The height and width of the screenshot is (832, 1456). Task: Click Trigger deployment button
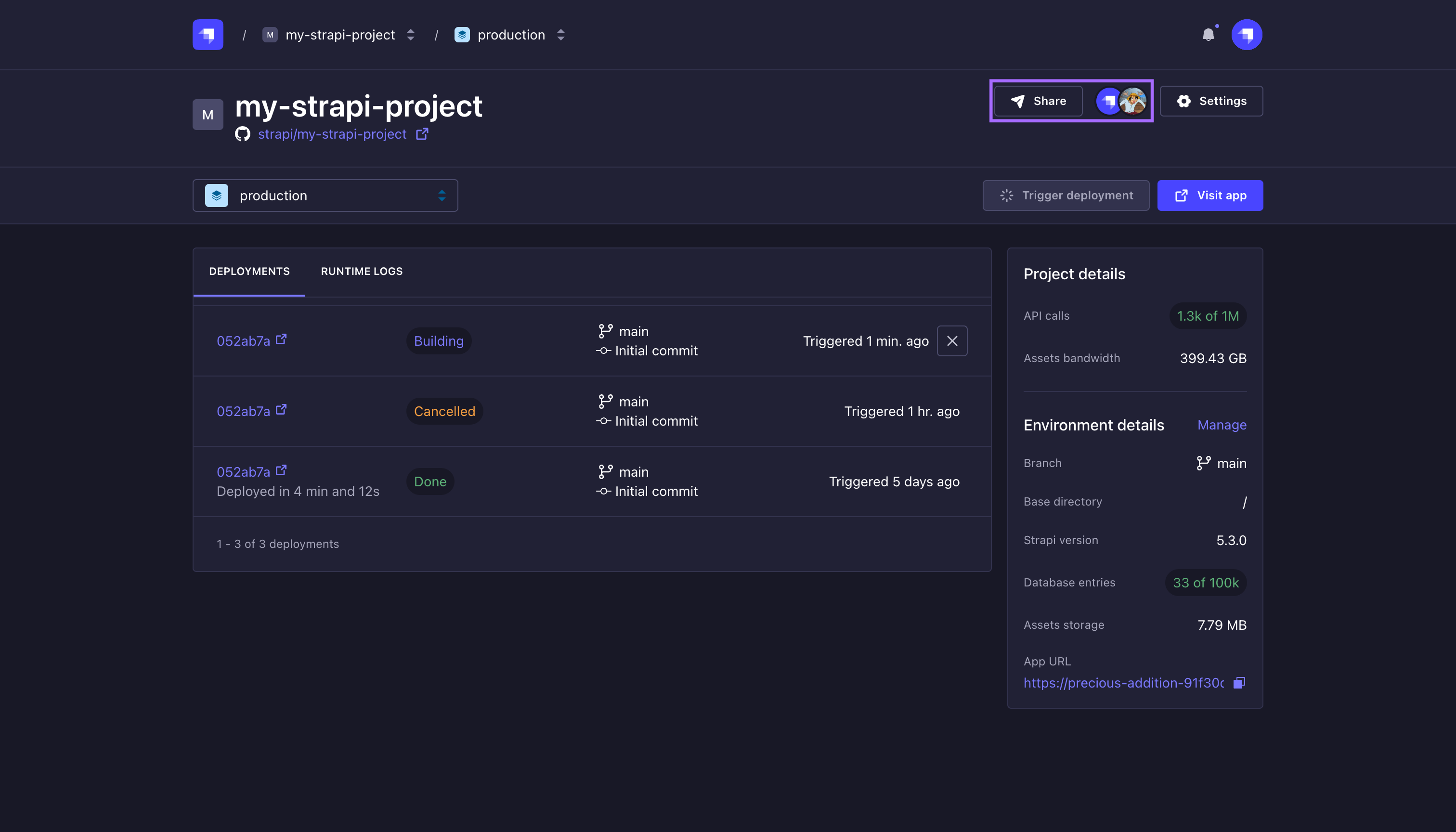pyautogui.click(x=1066, y=195)
